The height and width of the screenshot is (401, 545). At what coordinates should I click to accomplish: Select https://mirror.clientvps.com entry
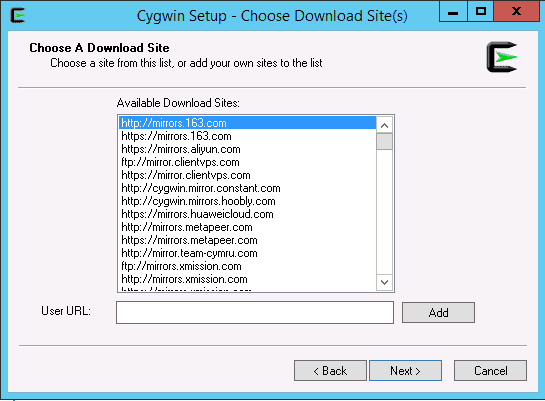[x=247, y=175]
